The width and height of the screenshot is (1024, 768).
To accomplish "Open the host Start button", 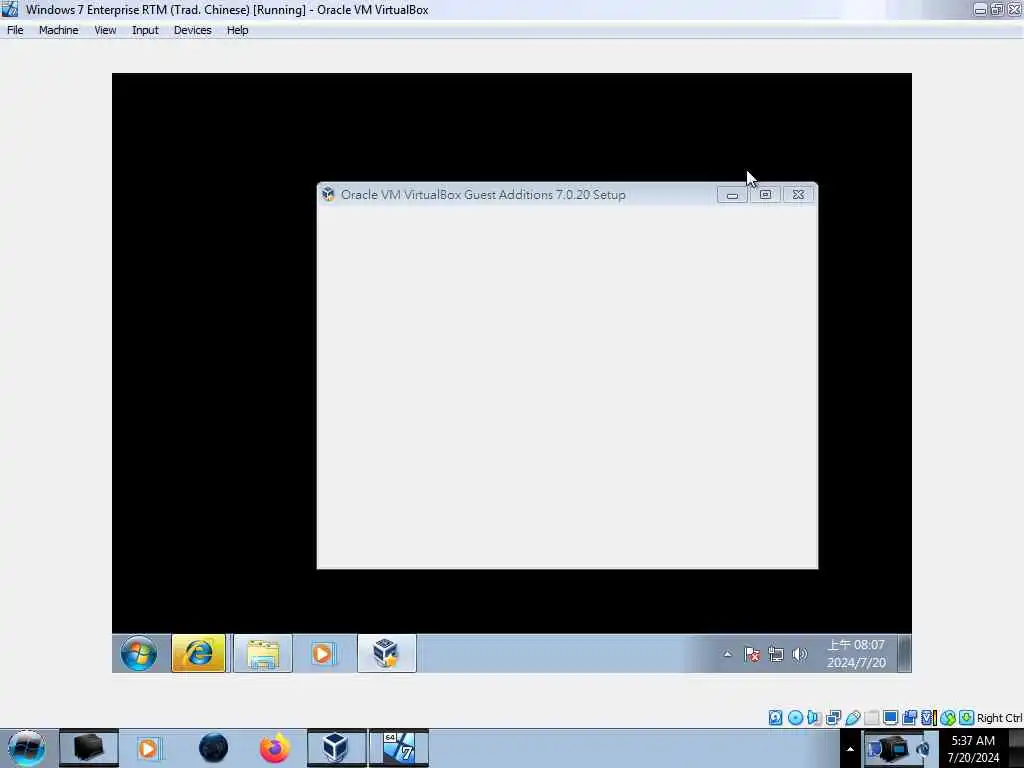I will tap(26, 748).
